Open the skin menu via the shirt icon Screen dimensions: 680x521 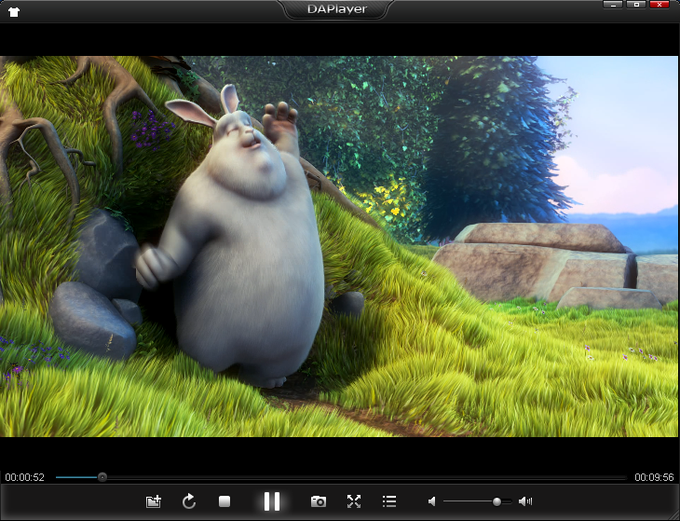(x=14, y=12)
